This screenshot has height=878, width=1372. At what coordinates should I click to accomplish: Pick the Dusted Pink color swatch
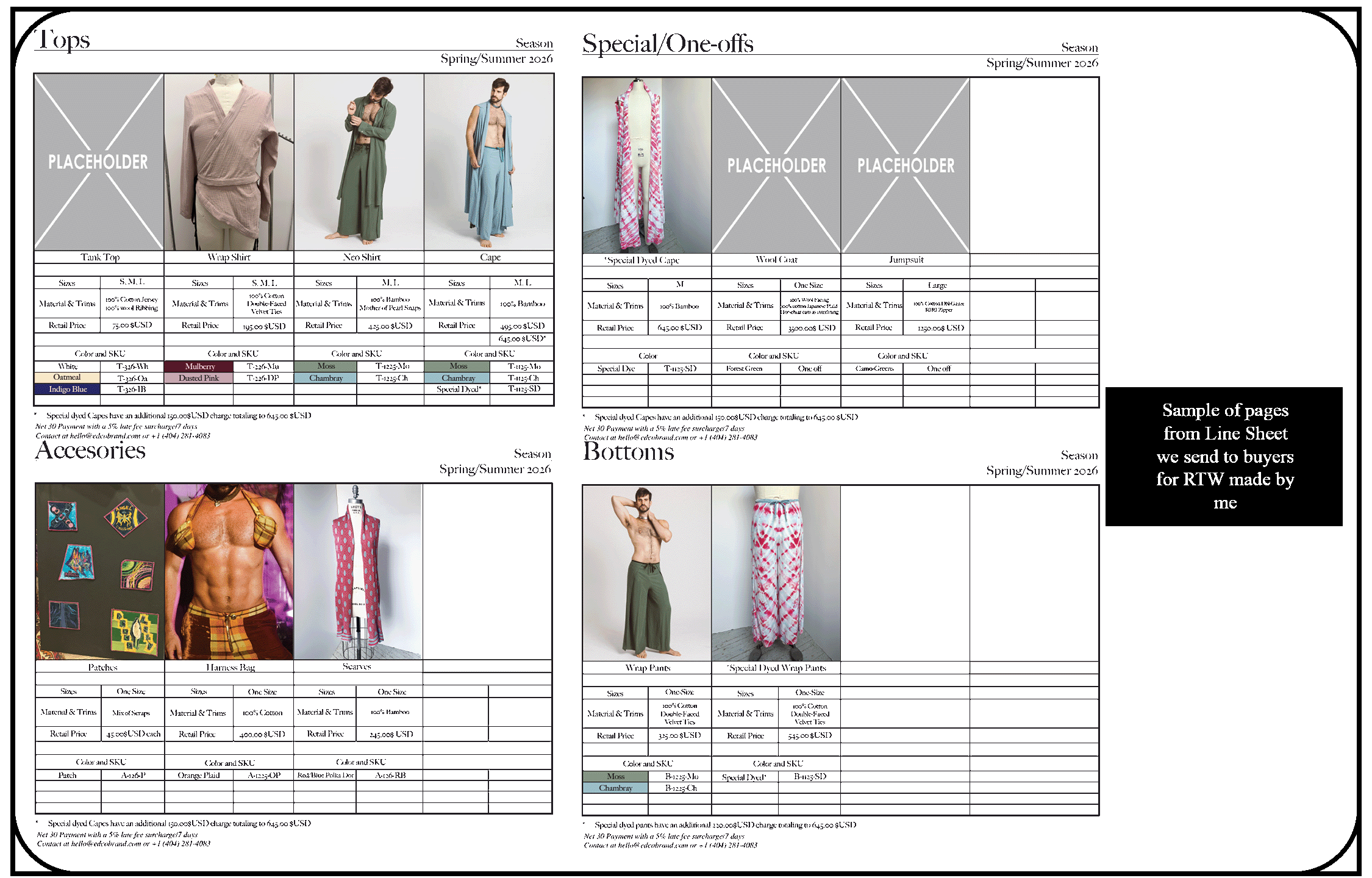pyautogui.click(x=199, y=378)
